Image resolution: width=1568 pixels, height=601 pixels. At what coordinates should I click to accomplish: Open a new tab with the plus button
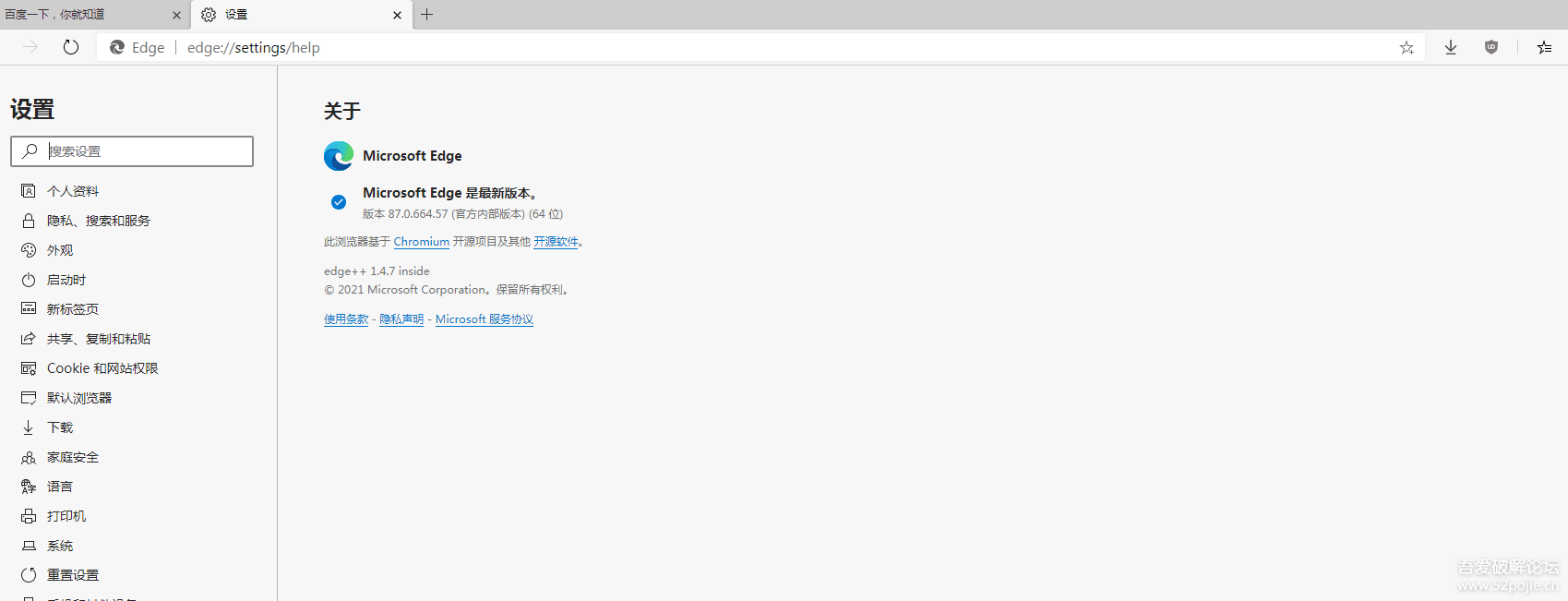426,14
